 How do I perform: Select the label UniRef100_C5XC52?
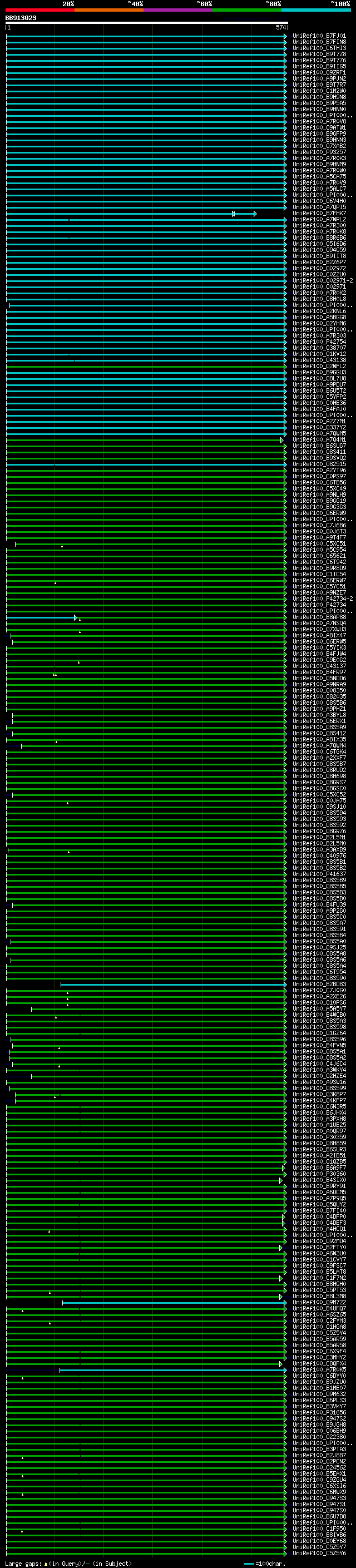(x=319, y=794)
